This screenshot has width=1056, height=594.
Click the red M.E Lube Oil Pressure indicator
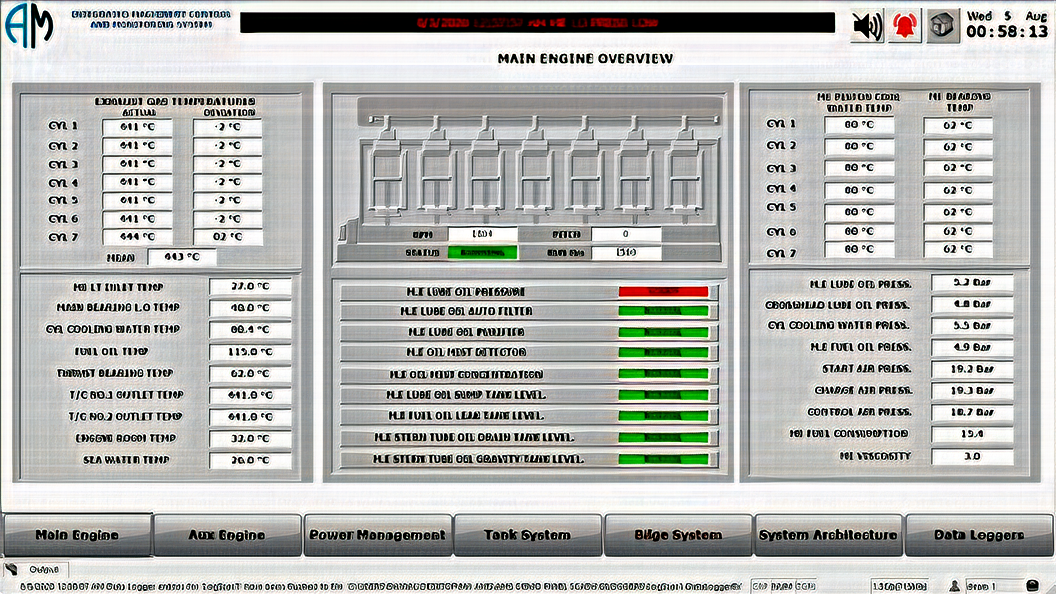tap(663, 292)
